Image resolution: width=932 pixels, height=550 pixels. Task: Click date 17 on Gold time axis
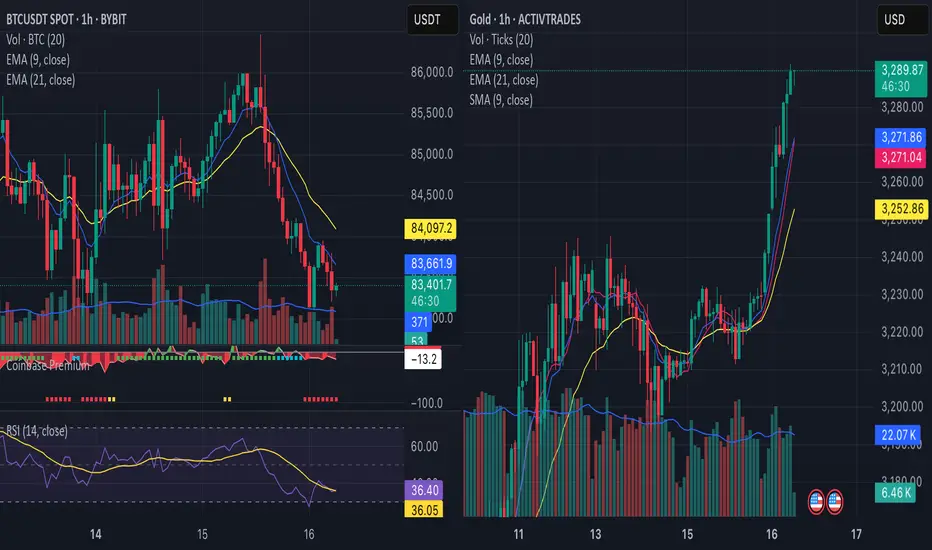point(856,534)
